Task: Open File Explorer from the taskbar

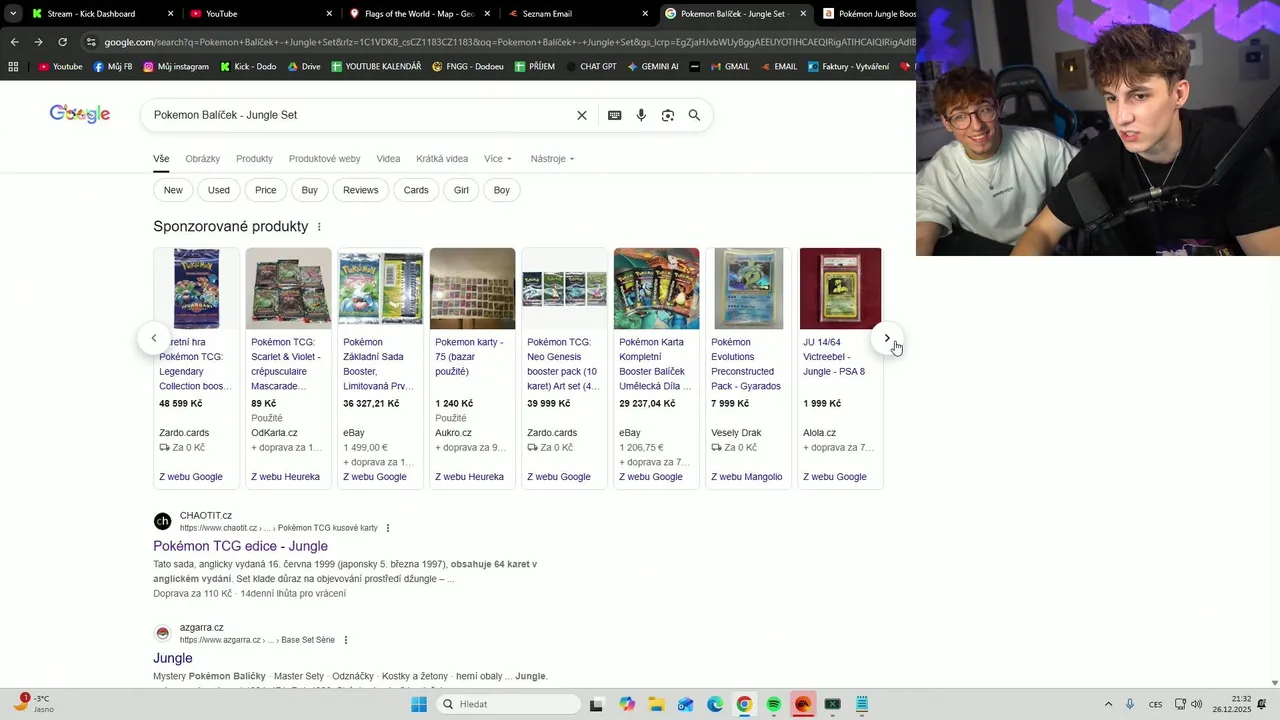Action: [x=656, y=704]
